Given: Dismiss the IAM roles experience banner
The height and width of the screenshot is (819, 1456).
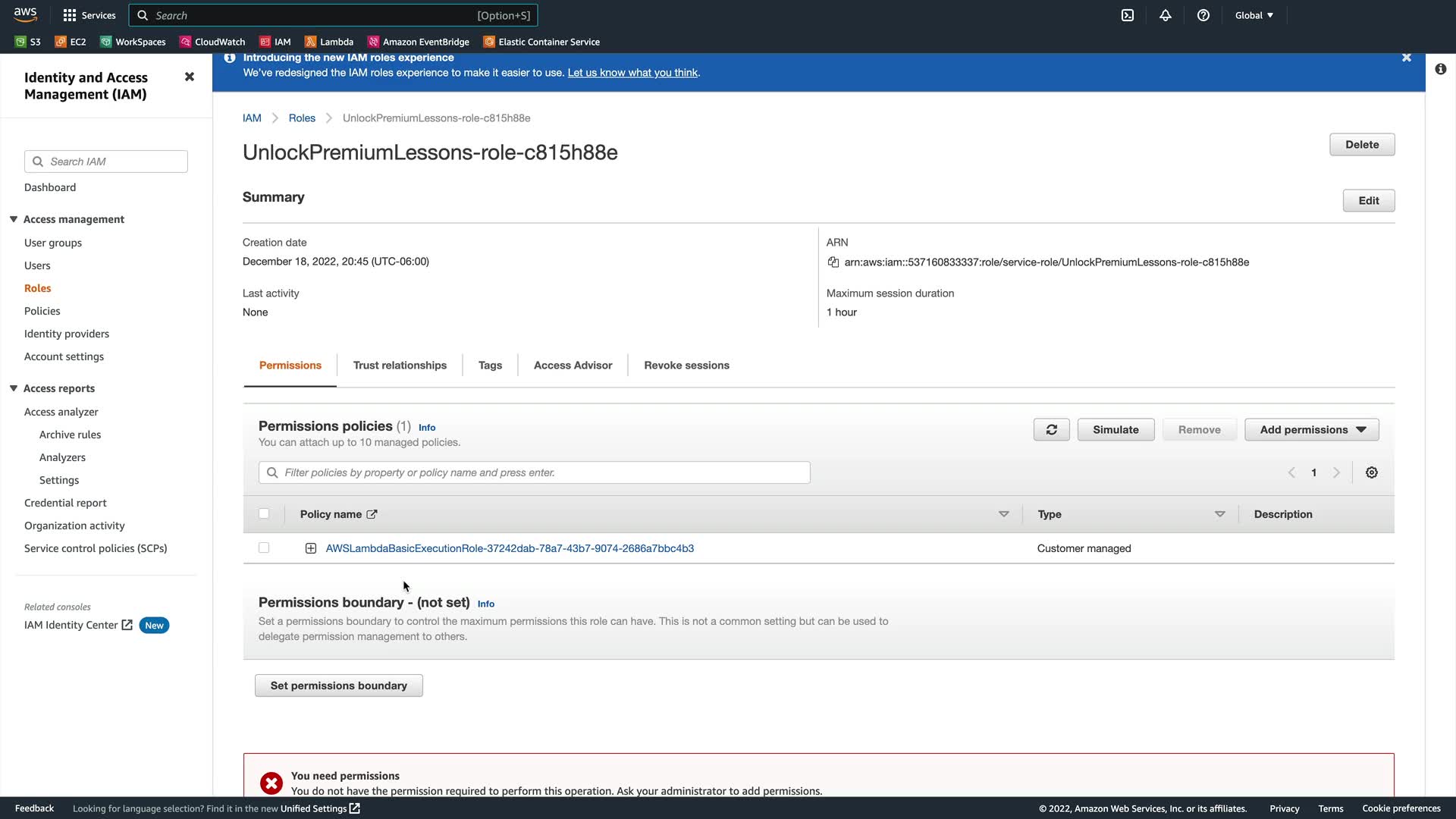Looking at the screenshot, I should pos(1407,58).
